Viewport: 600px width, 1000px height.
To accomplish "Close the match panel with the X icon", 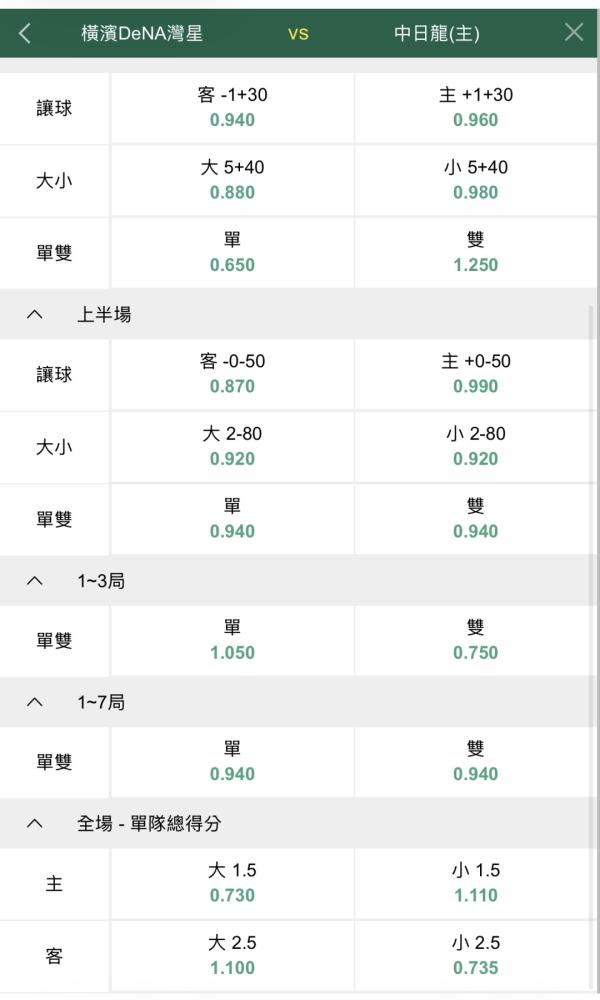I will coord(574,32).
